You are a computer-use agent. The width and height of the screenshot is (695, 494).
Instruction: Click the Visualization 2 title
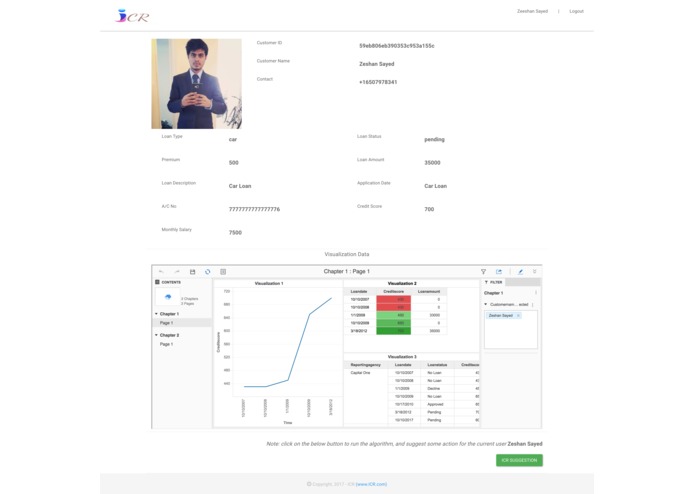[402, 283]
